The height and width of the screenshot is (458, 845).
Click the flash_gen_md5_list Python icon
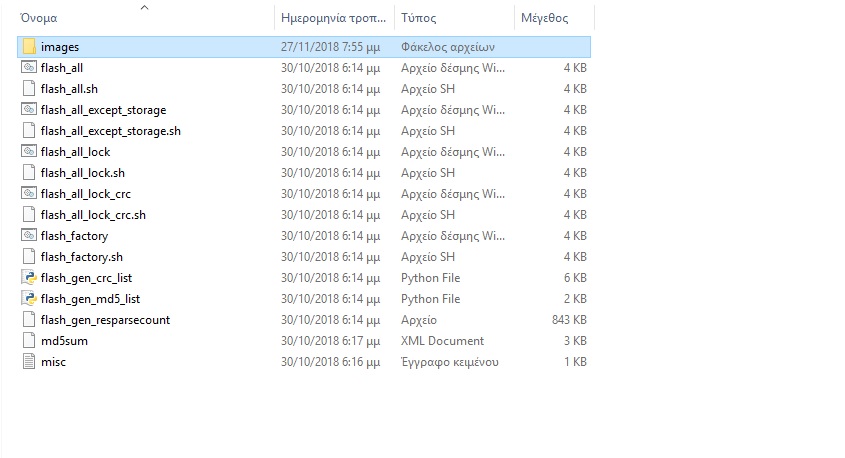29,299
